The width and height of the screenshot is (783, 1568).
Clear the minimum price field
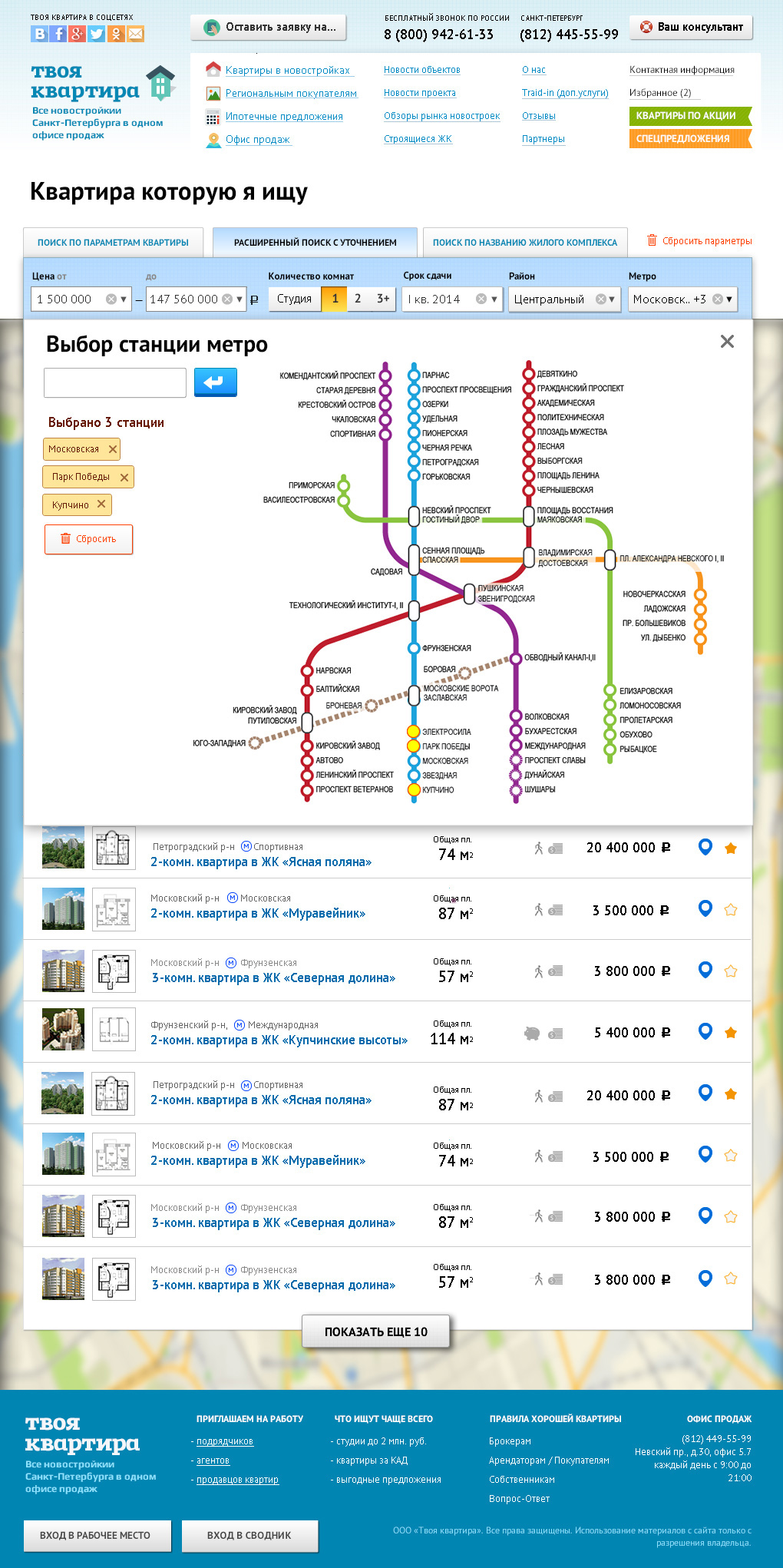click(x=111, y=299)
